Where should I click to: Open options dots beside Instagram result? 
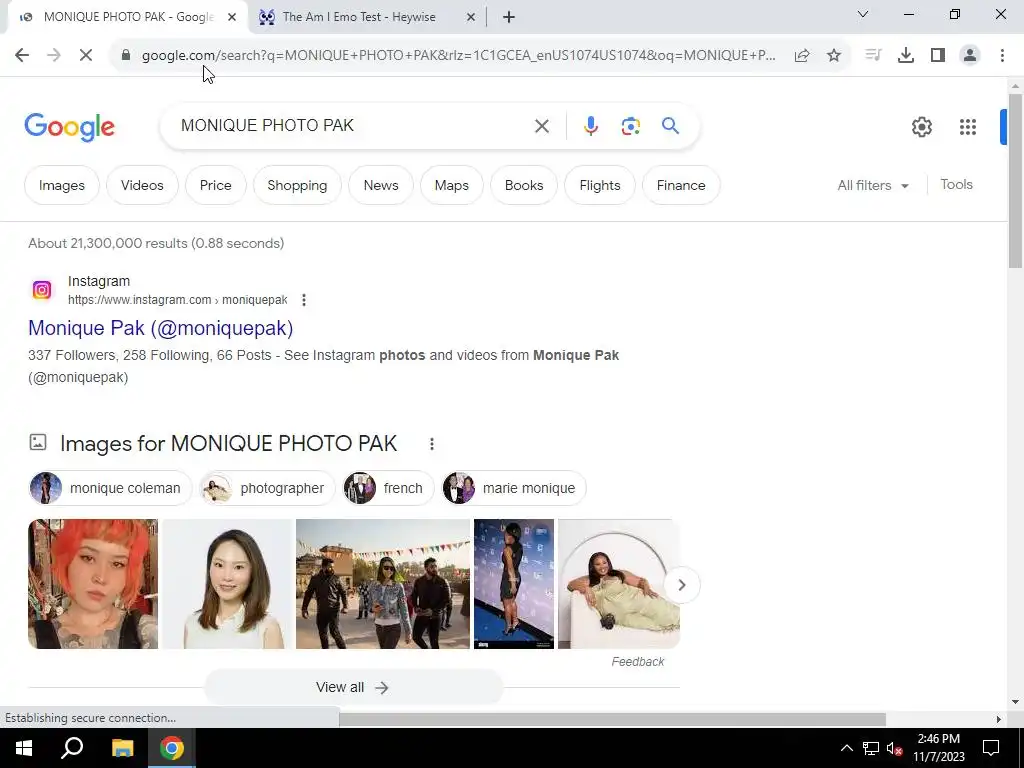tap(304, 300)
